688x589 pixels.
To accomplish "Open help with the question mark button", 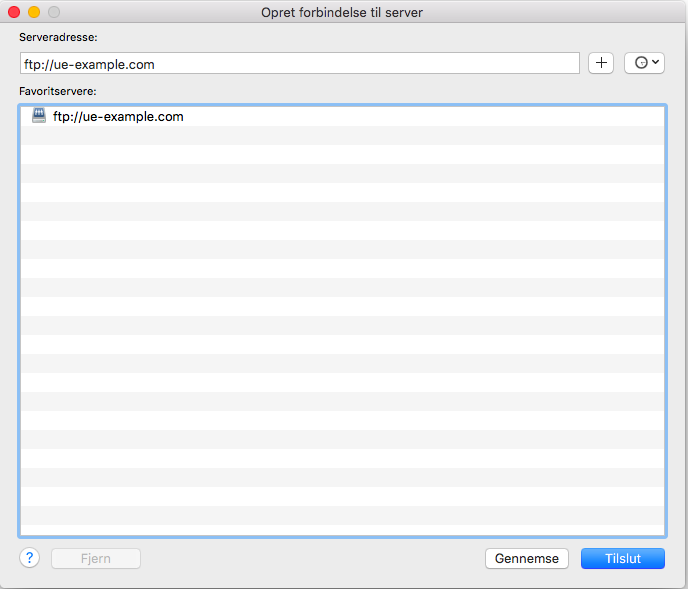I will click(29, 558).
